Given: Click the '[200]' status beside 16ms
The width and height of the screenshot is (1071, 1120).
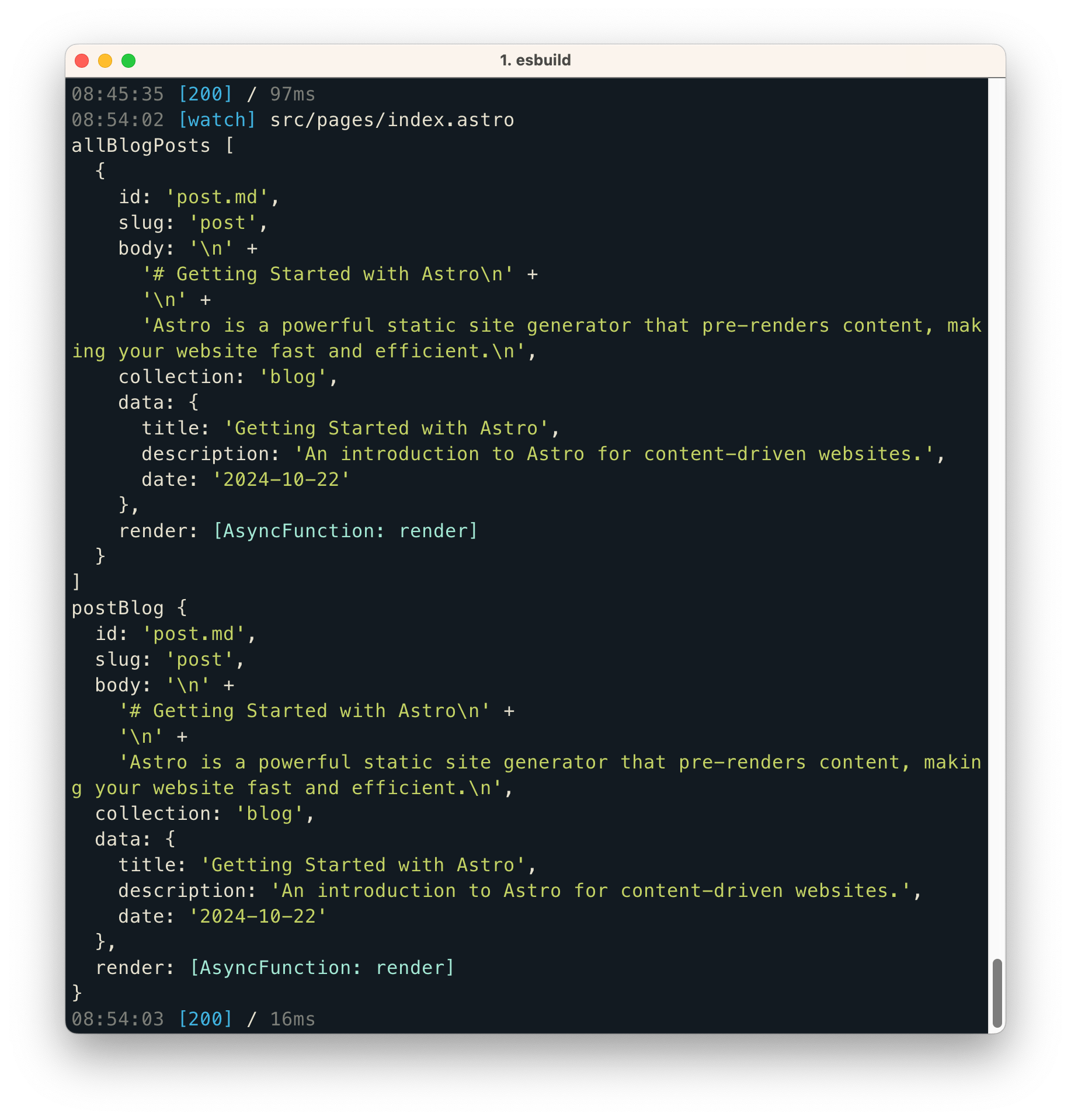Looking at the screenshot, I should pos(205,1019).
